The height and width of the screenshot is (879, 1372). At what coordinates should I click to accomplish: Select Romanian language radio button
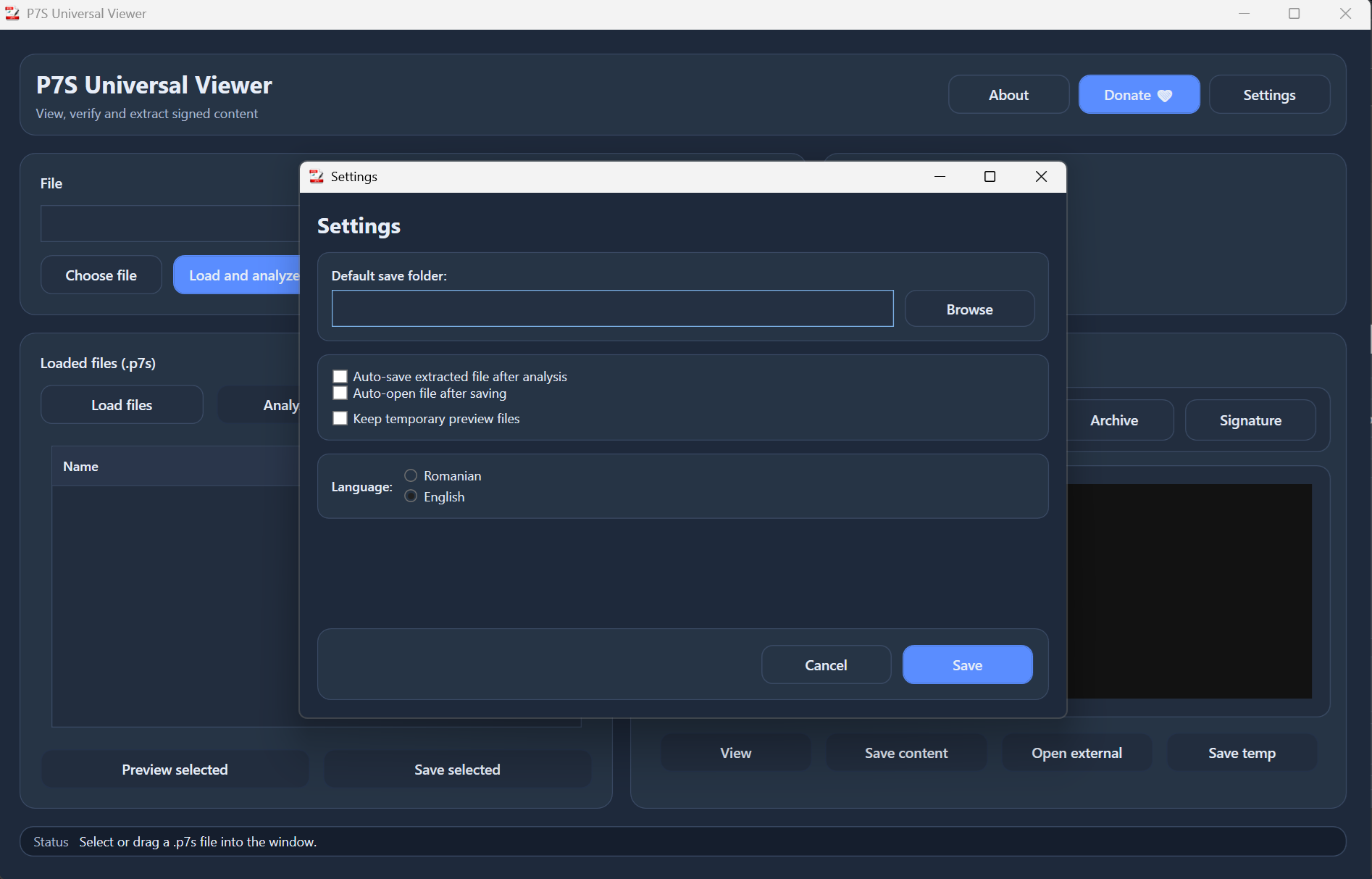411,476
